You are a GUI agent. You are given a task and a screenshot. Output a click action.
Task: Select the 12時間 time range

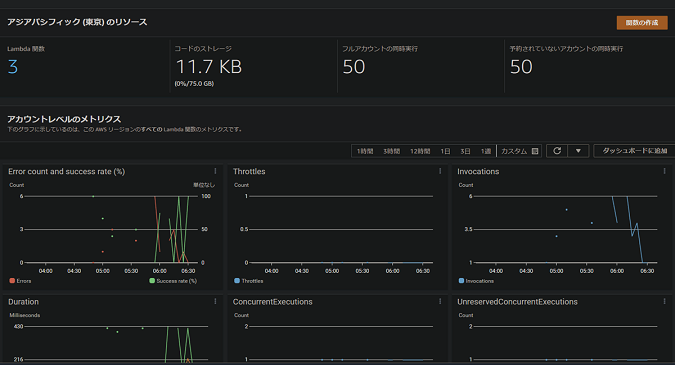pos(420,151)
